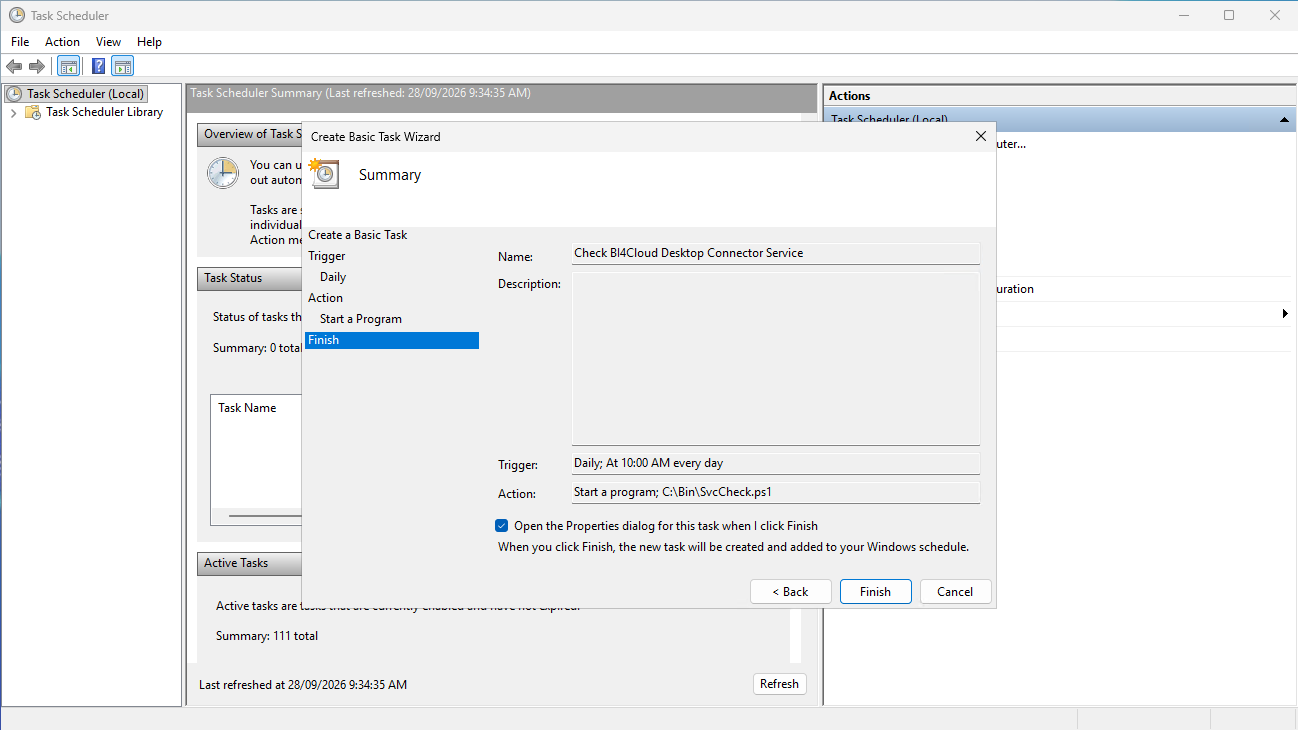Open the File menu

[20, 42]
